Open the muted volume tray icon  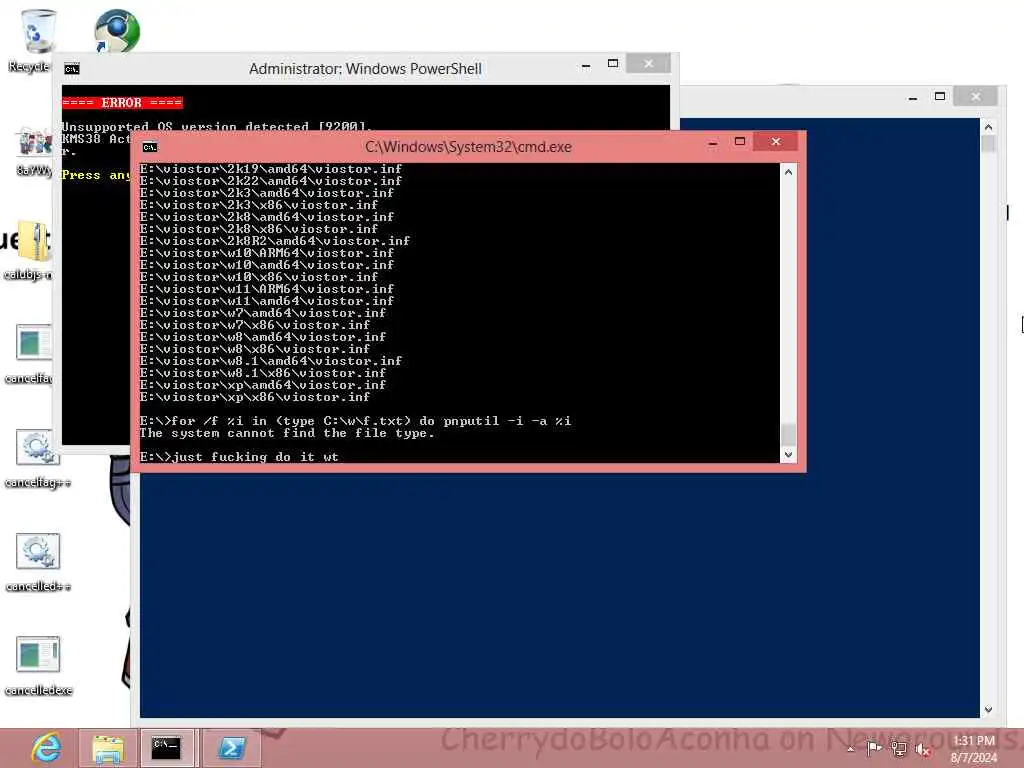point(922,750)
